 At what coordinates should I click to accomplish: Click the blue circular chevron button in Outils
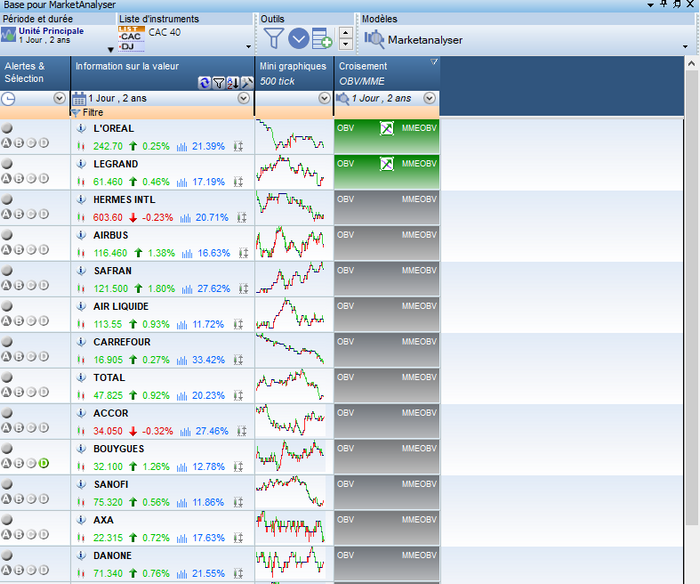pos(298,38)
